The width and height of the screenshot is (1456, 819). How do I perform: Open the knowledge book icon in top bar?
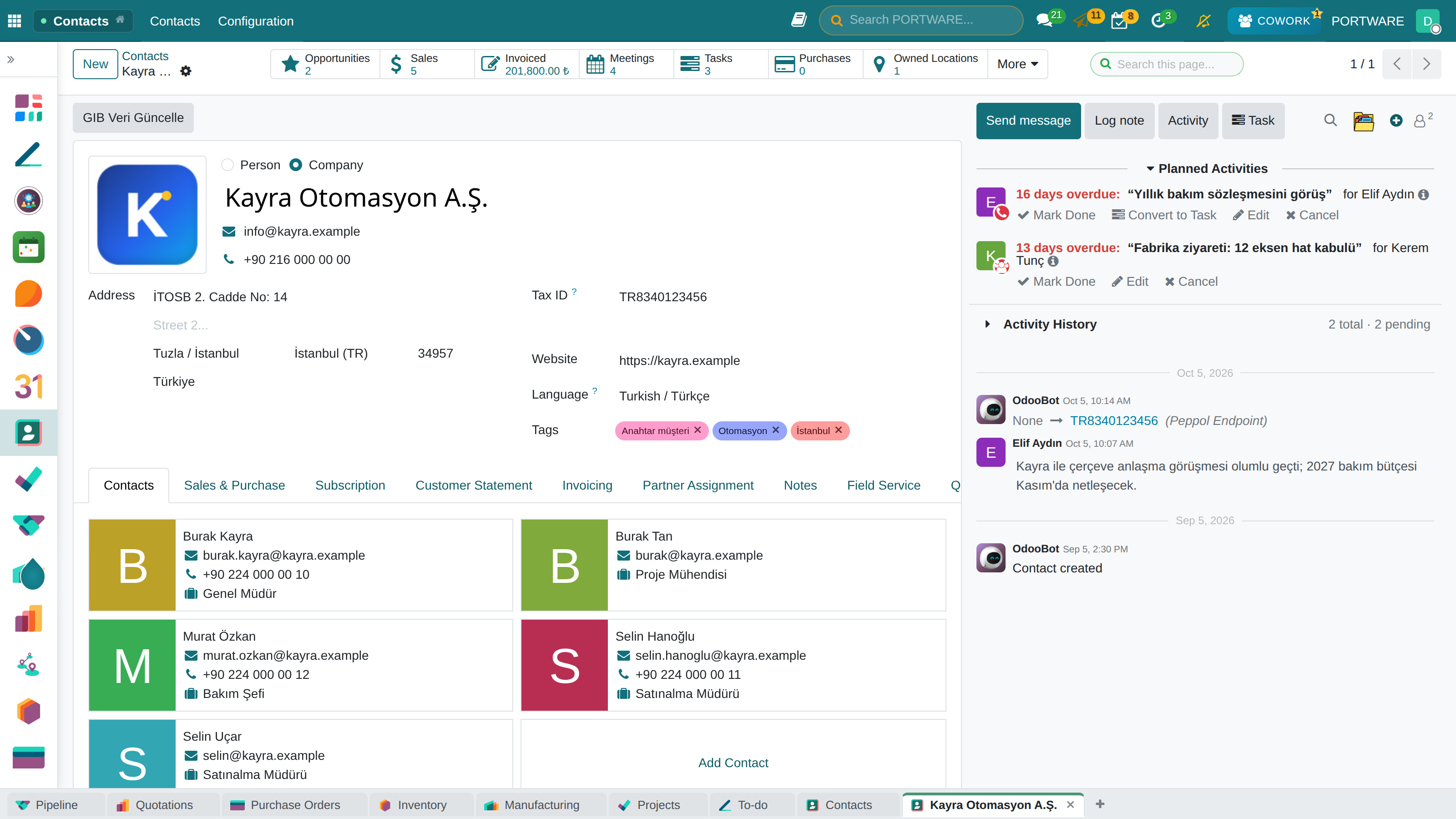tap(799, 20)
